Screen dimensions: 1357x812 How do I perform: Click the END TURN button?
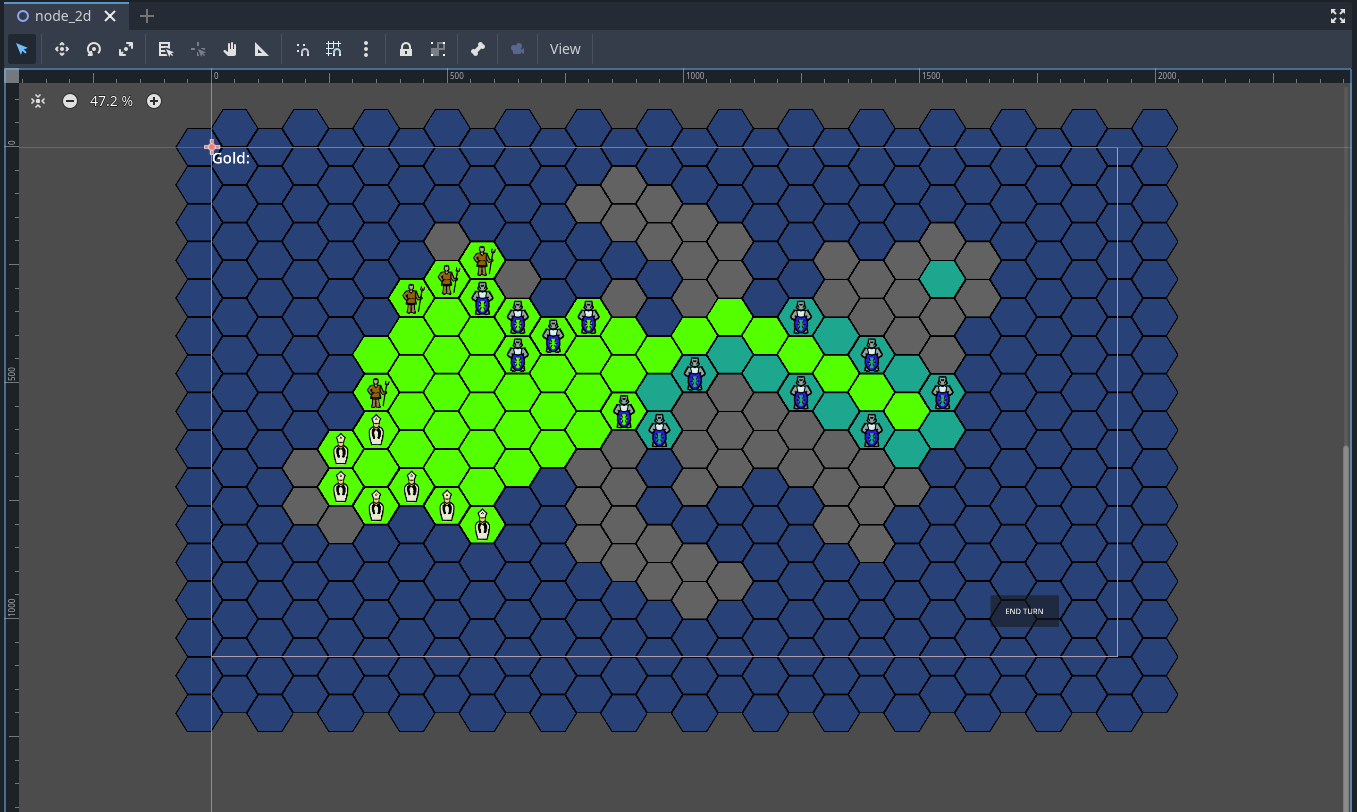click(1024, 611)
